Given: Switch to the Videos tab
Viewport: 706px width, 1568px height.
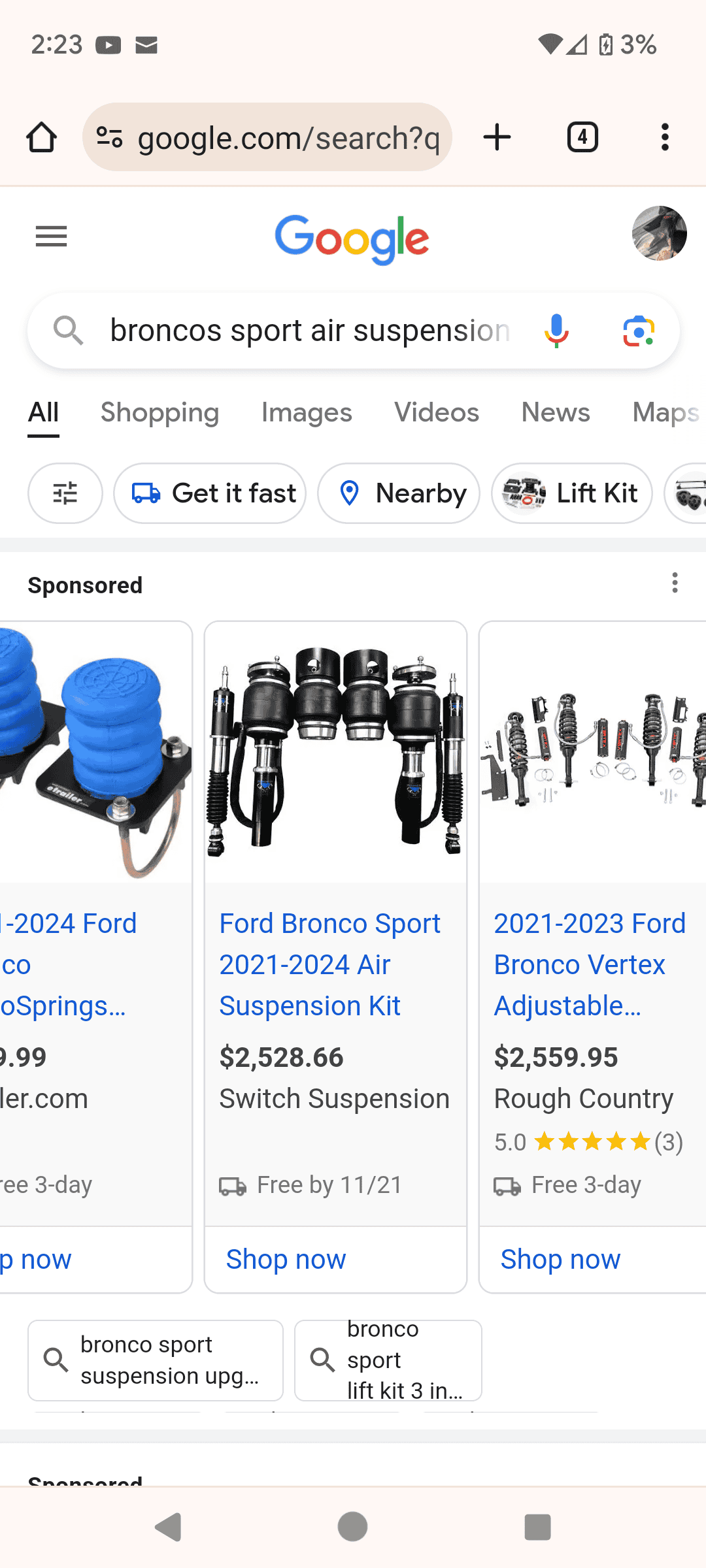Looking at the screenshot, I should 437,413.
